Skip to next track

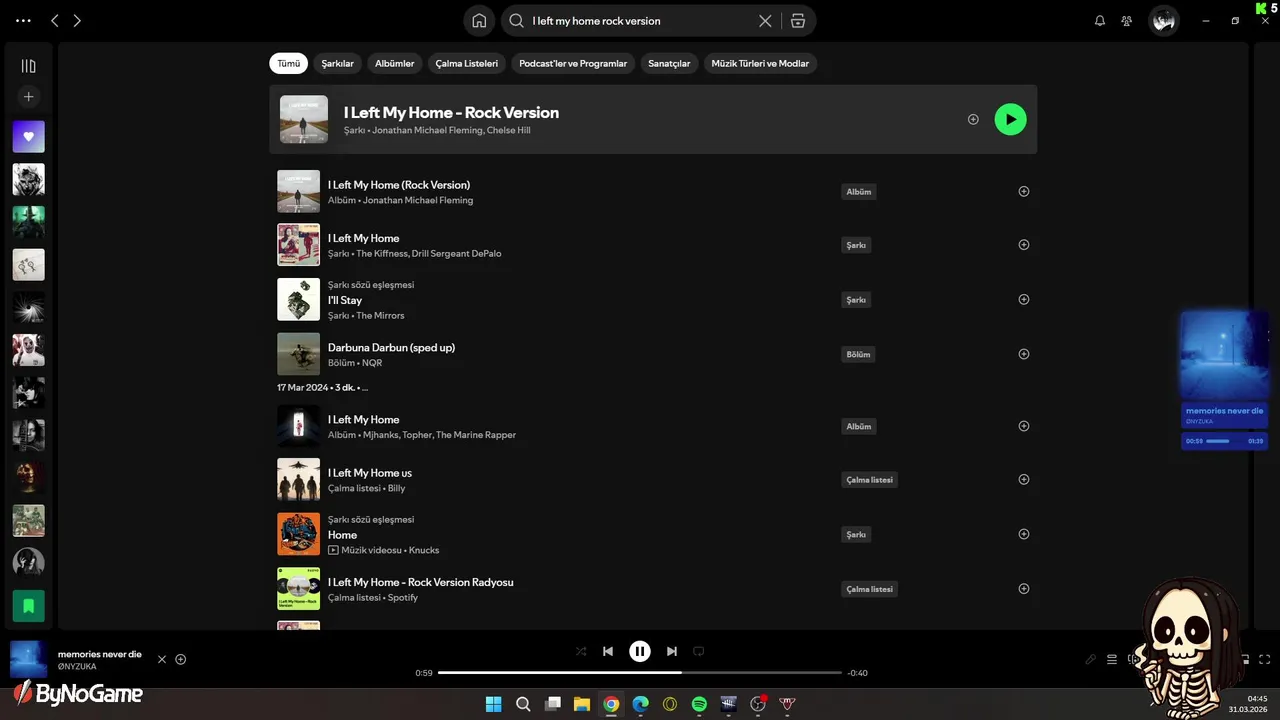pyautogui.click(x=672, y=651)
